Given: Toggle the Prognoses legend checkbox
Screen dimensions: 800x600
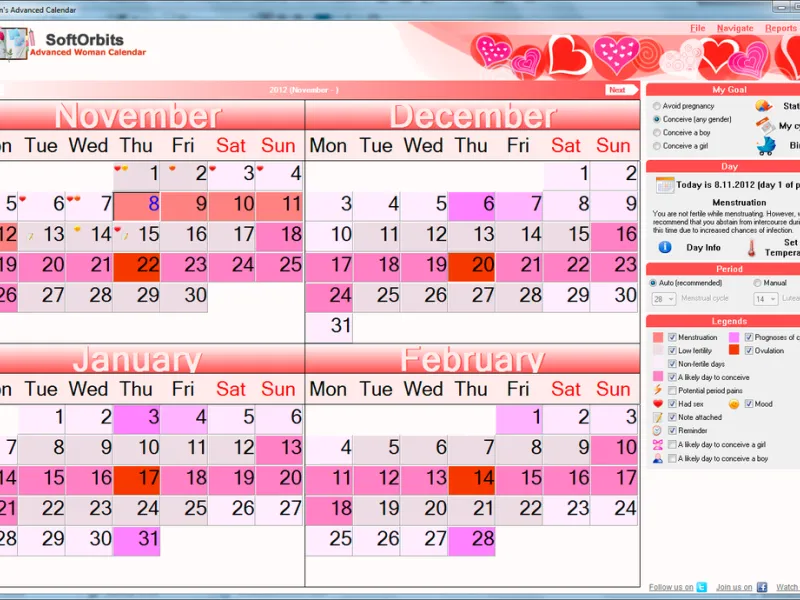Looking at the screenshot, I should click(748, 337).
